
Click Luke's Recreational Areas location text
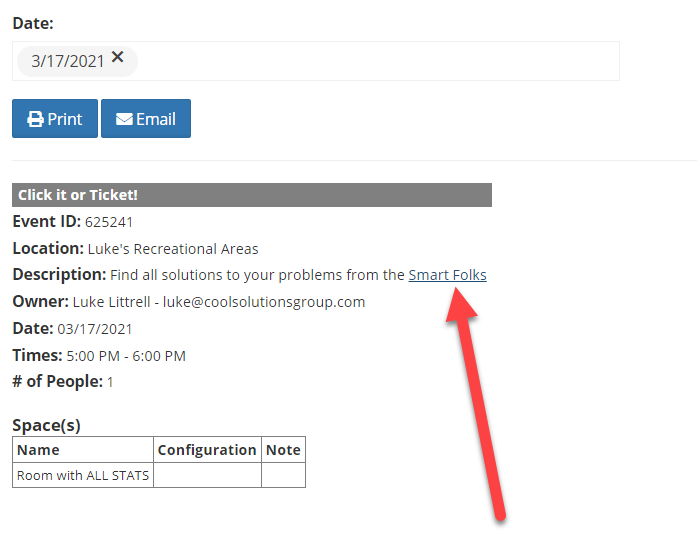(173, 249)
